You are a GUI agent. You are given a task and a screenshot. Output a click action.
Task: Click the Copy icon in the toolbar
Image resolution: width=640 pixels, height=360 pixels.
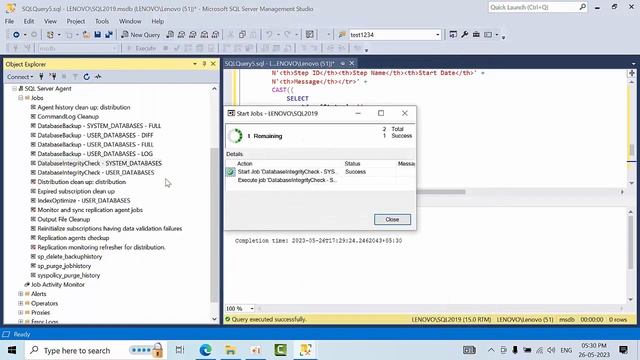click(x=242, y=35)
